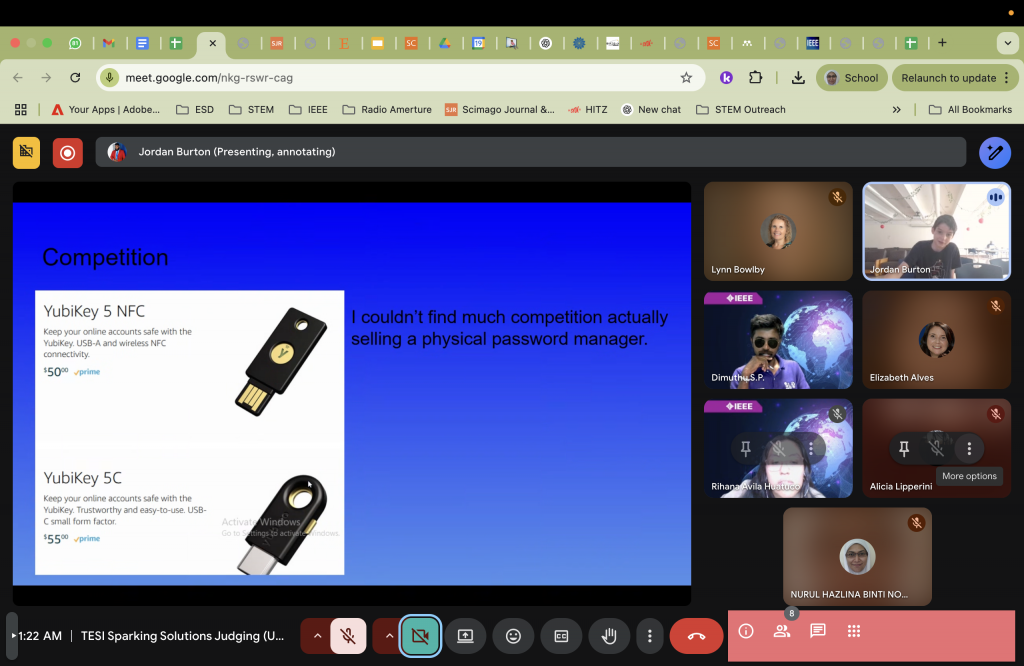Open the Chrome extensions puzzle icon
Image resolution: width=1024 pixels, height=666 pixels.
(x=756, y=78)
